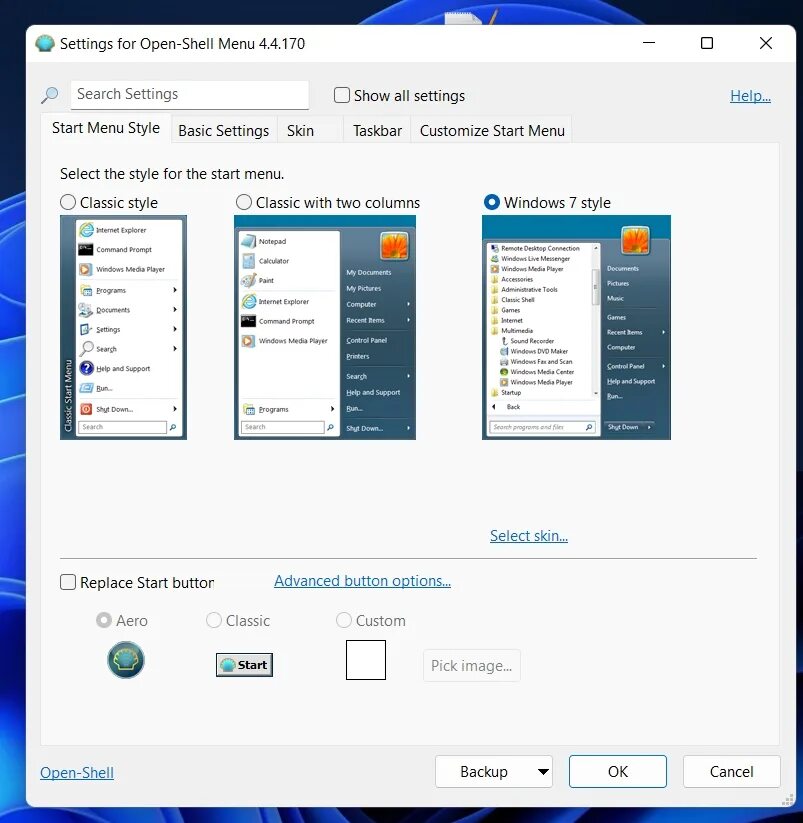Open the Backup dropdown arrow
The height and width of the screenshot is (823, 803).
pyautogui.click(x=543, y=772)
